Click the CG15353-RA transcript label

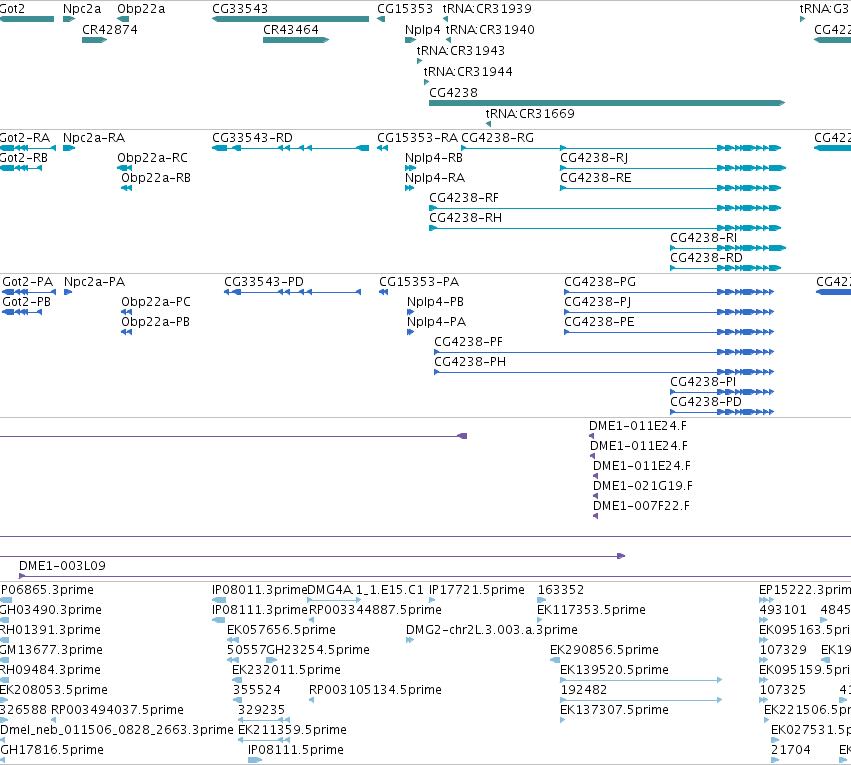click(417, 138)
